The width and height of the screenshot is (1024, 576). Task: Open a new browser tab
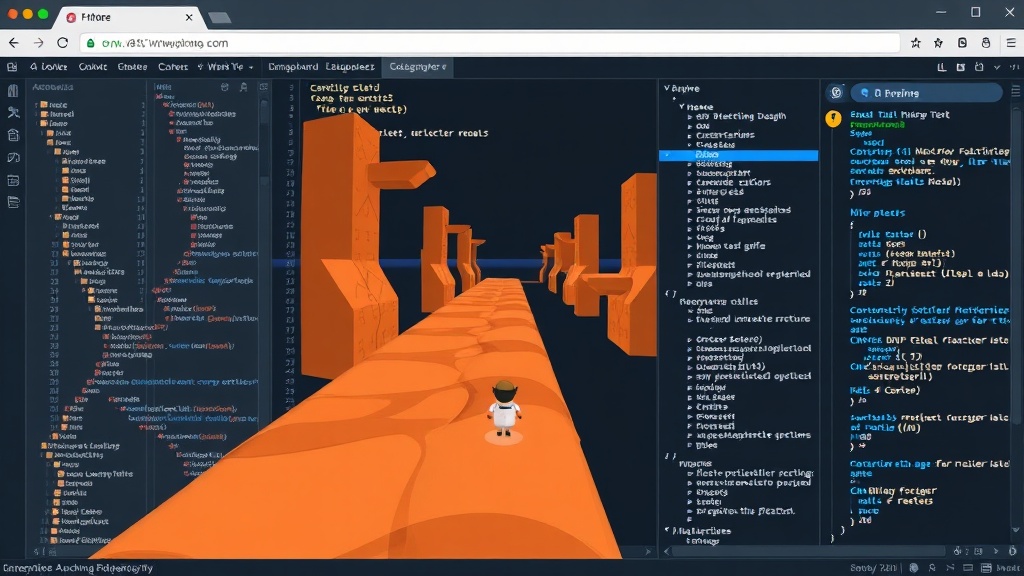219,18
